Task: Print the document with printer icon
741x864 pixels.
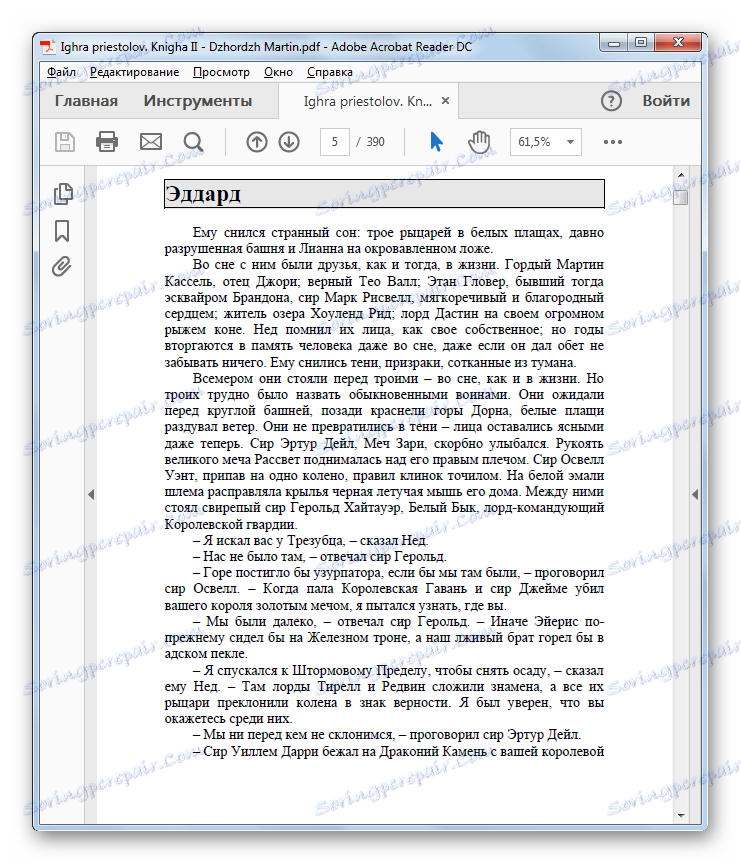Action: coord(107,142)
